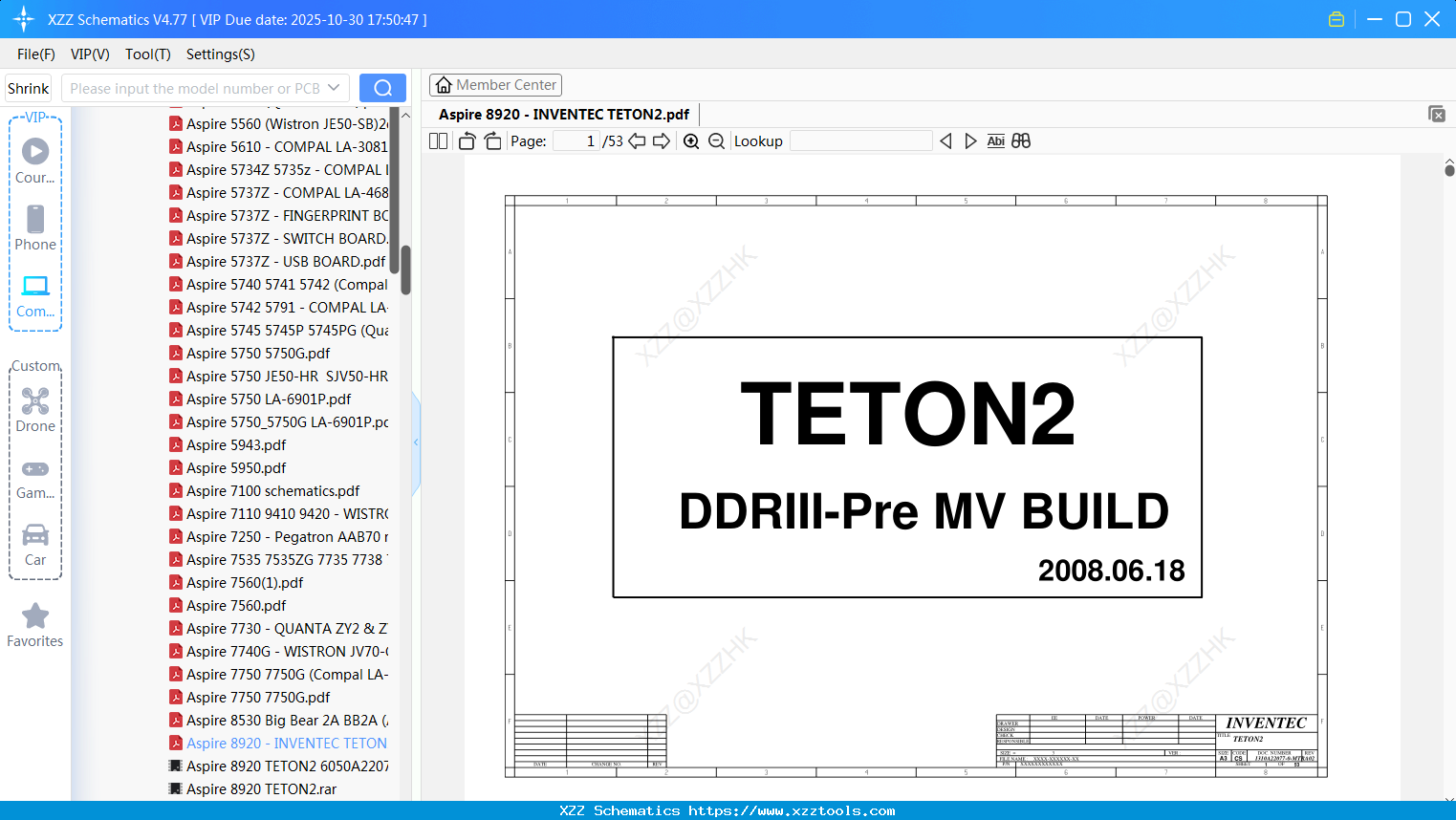Click the Lookup text field

tap(861, 141)
